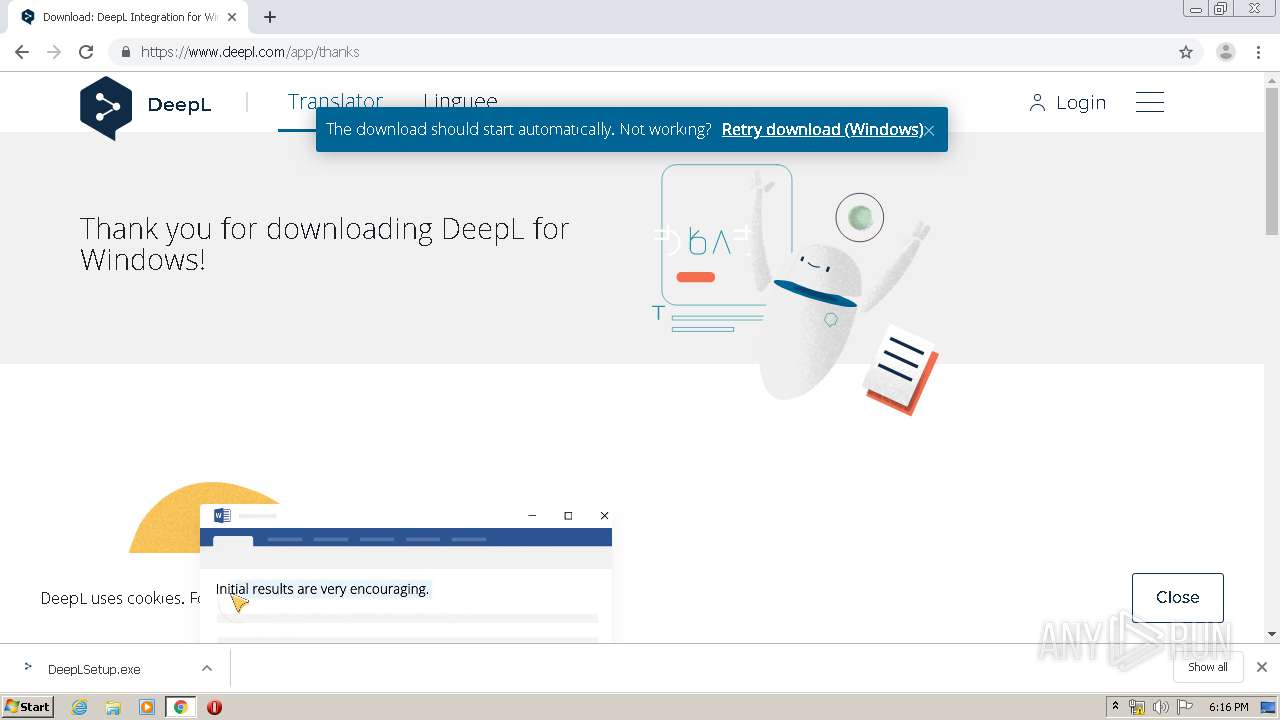Reload the page with refresh icon
Screen dimensions: 1280x720
[x=86, y=52]
